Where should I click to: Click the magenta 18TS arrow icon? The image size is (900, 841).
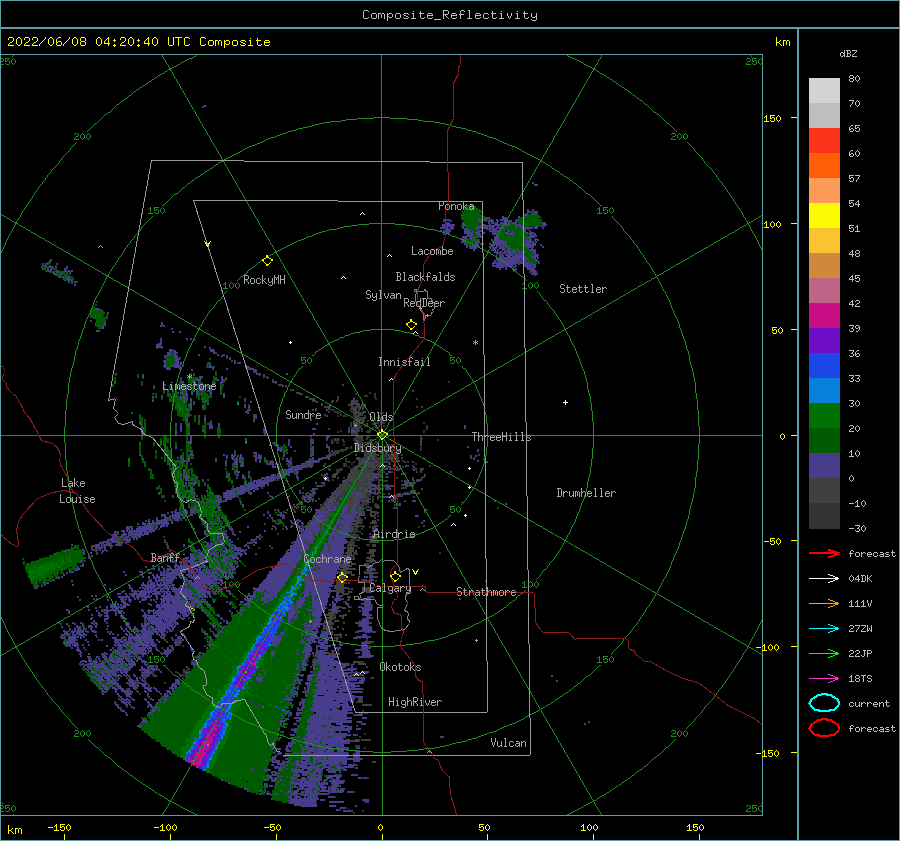[x=824, y=679]
